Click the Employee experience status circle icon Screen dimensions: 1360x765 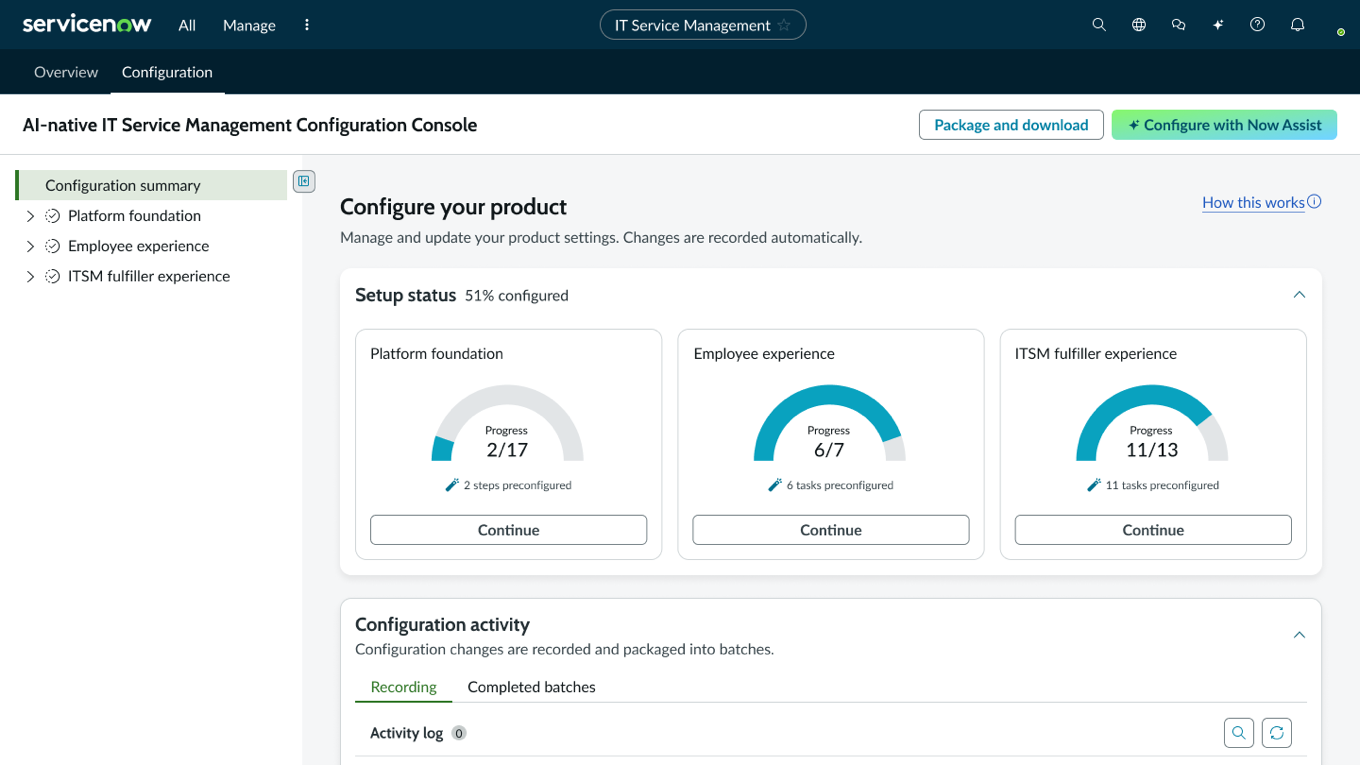click(x=53, y=246)
